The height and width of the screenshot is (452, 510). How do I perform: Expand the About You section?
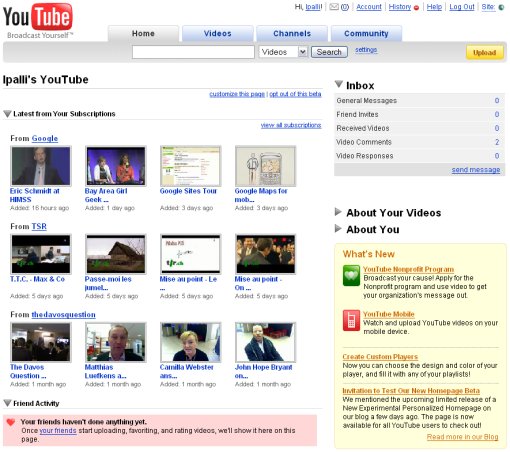click(338, 228)
